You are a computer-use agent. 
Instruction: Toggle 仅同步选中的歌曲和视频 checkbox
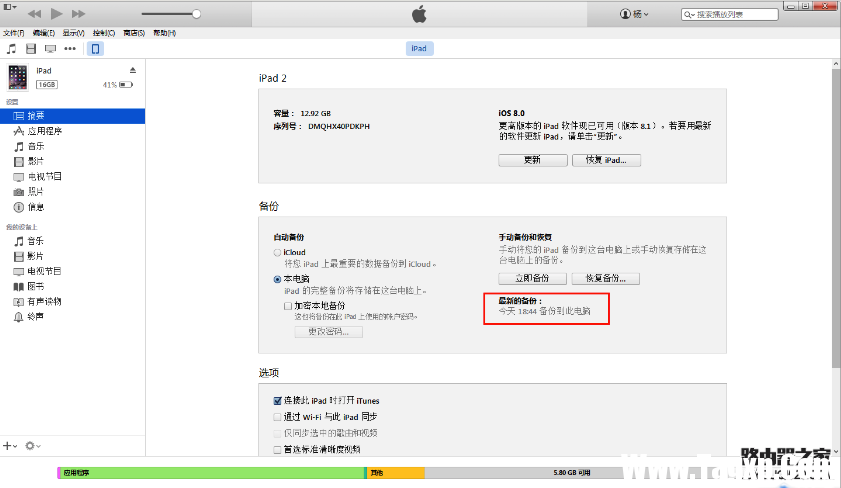277,433
